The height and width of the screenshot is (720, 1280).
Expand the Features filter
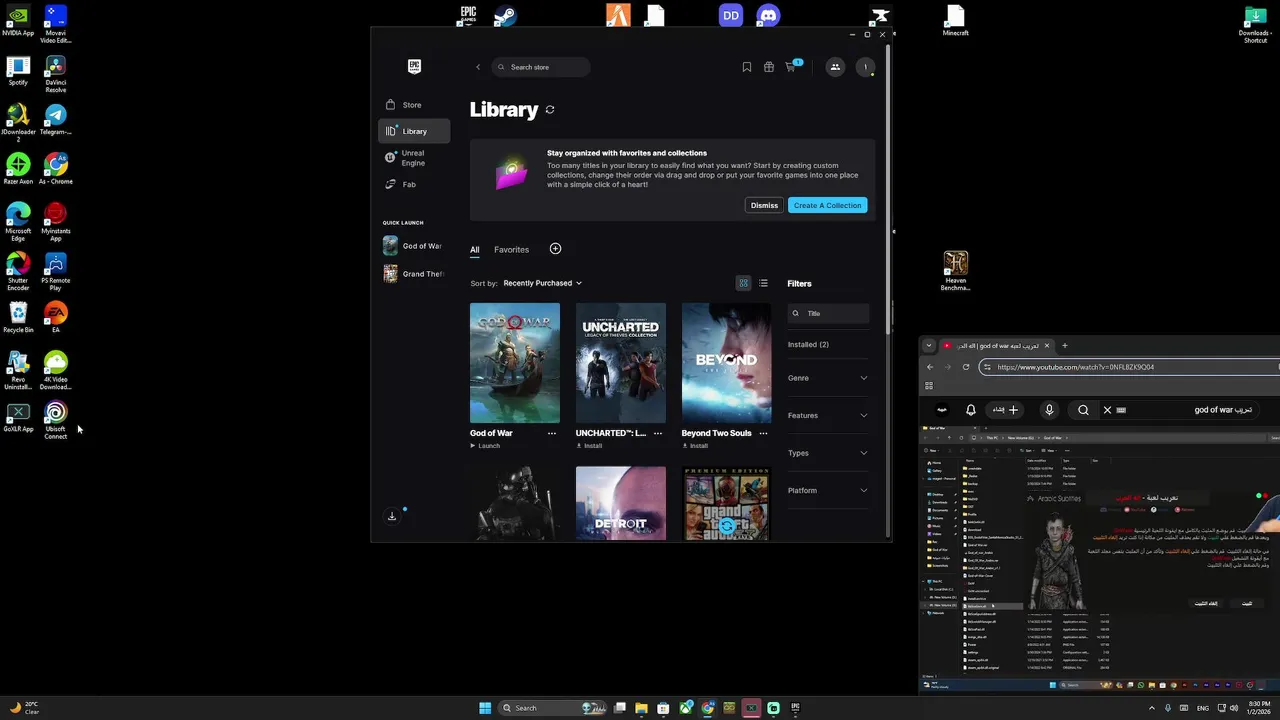click(x=828, y=415)
